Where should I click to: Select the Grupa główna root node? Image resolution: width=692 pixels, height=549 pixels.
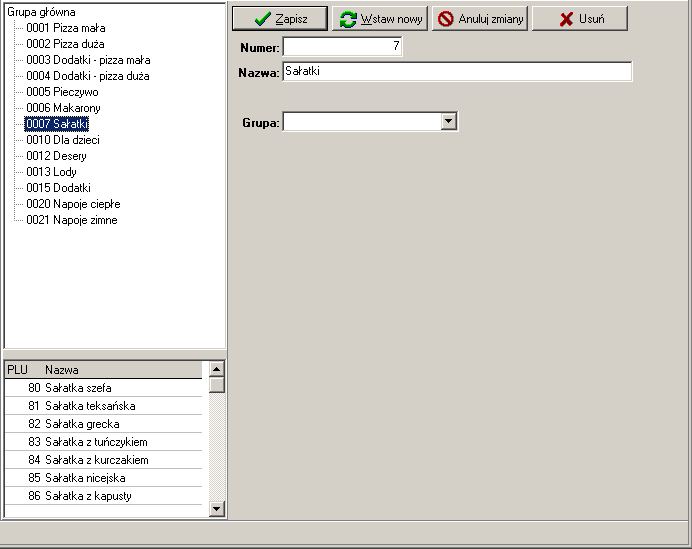pos(41,12)
